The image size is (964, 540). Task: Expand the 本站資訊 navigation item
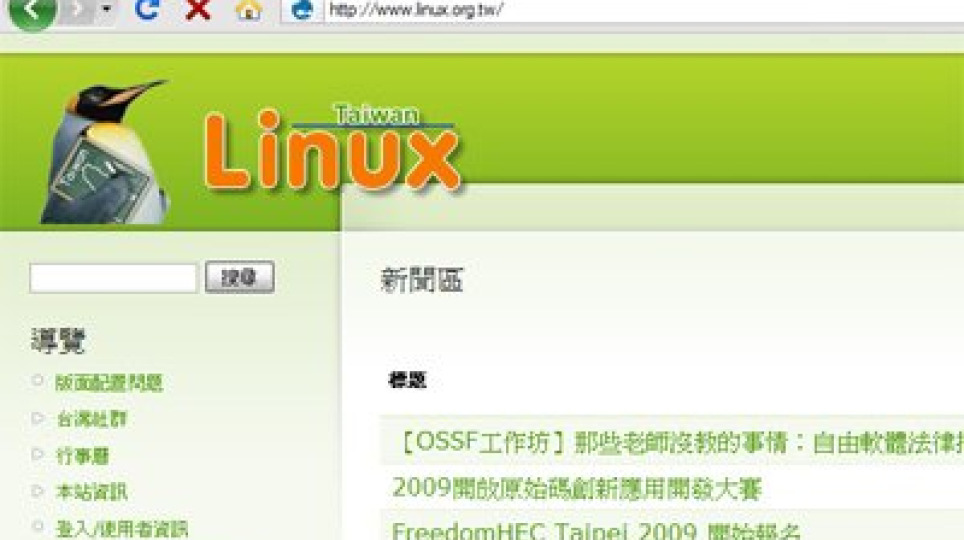(x=38, y=491)
